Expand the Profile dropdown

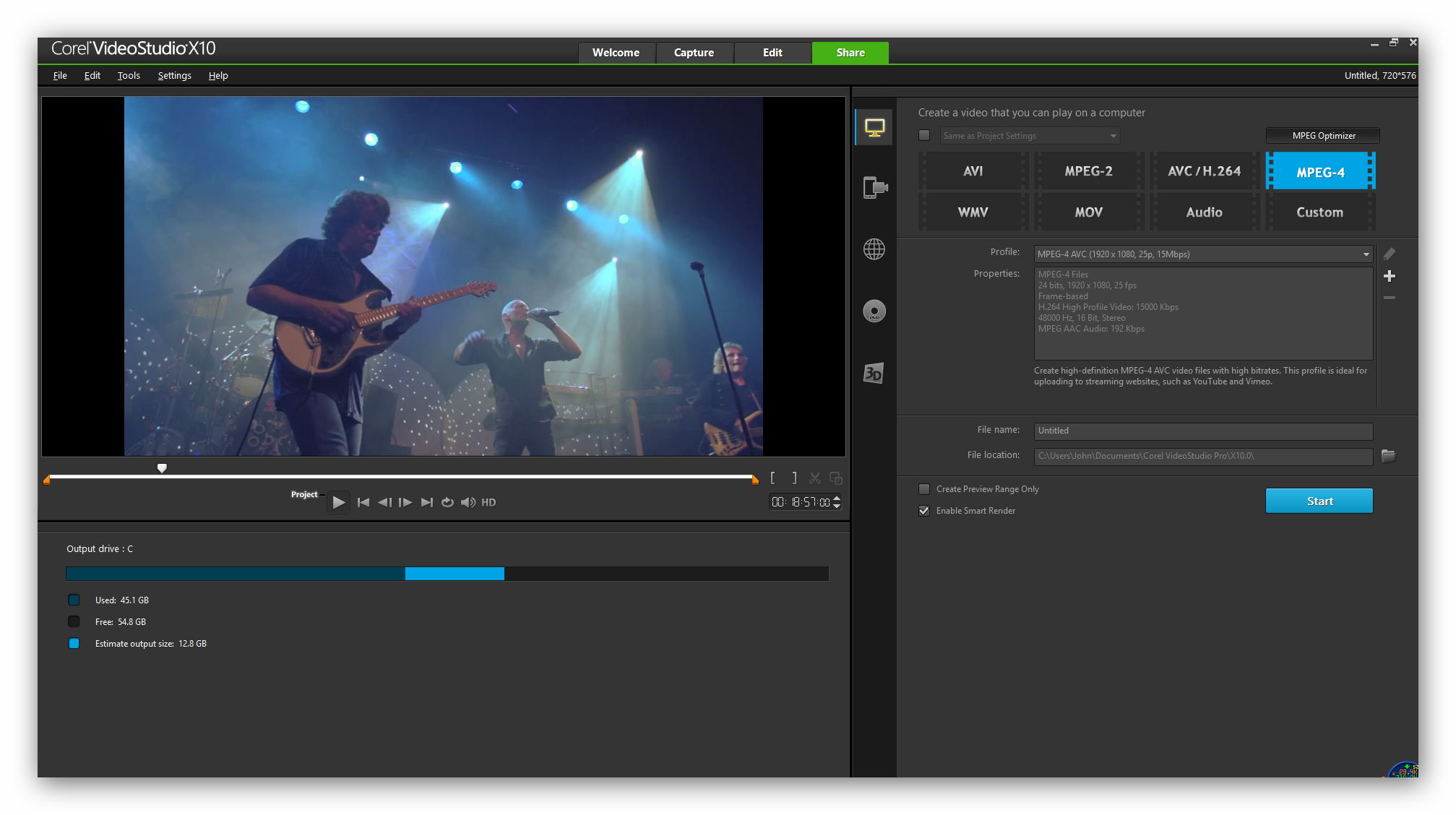pos(1366,254)
